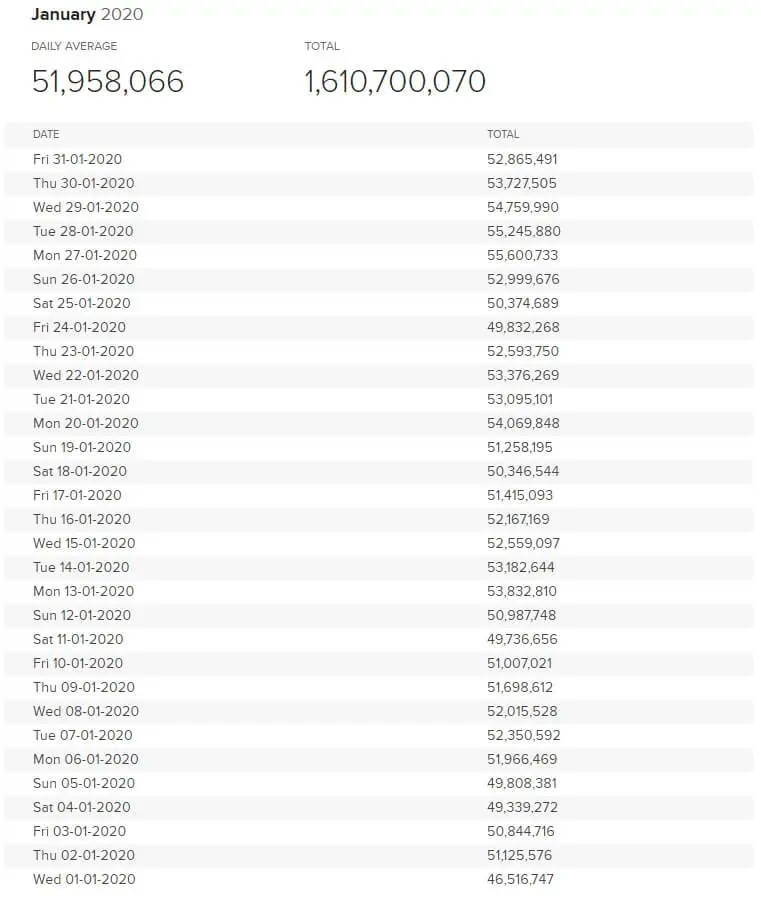Select the Fri 24-01-2020 row date

[79, 327]
